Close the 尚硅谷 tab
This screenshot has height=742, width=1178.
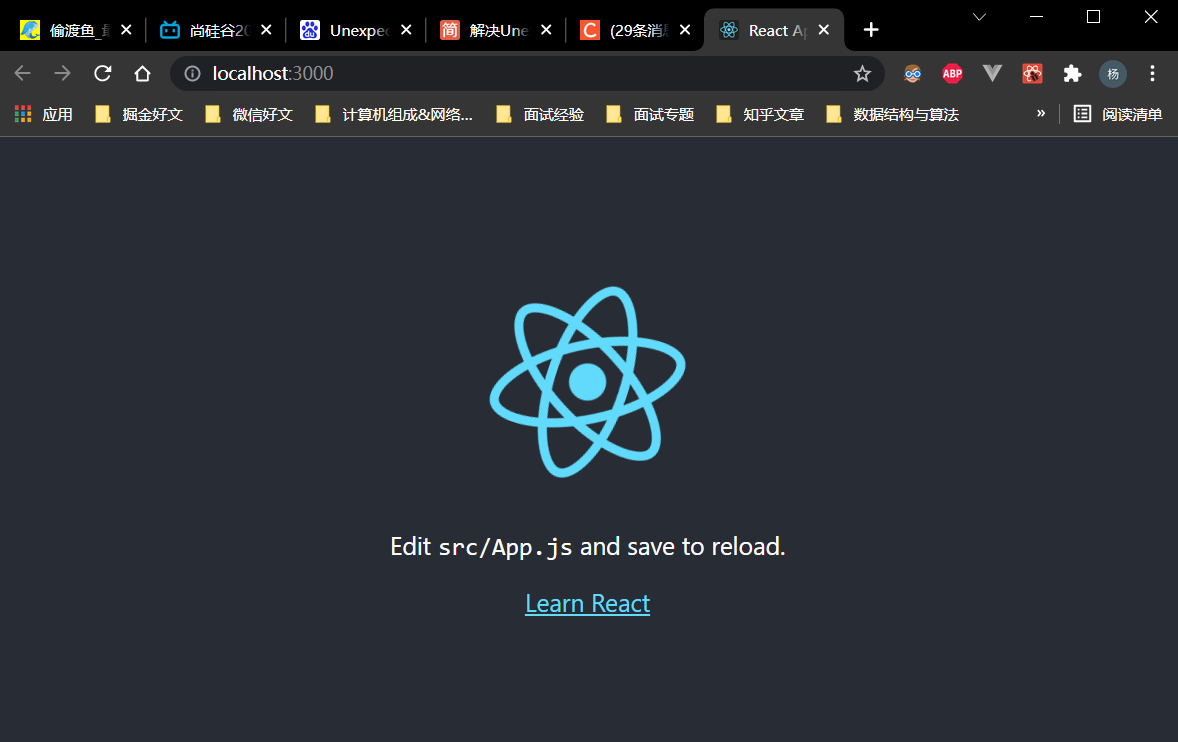click(266, 30)
